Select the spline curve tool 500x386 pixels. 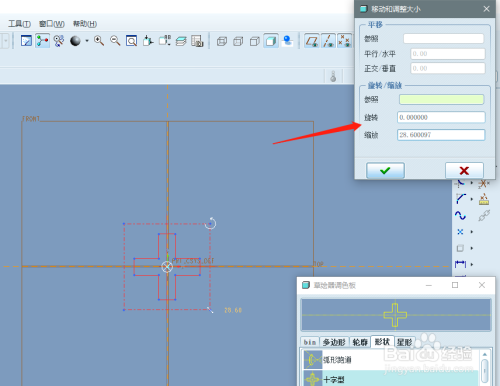(460, 215)
